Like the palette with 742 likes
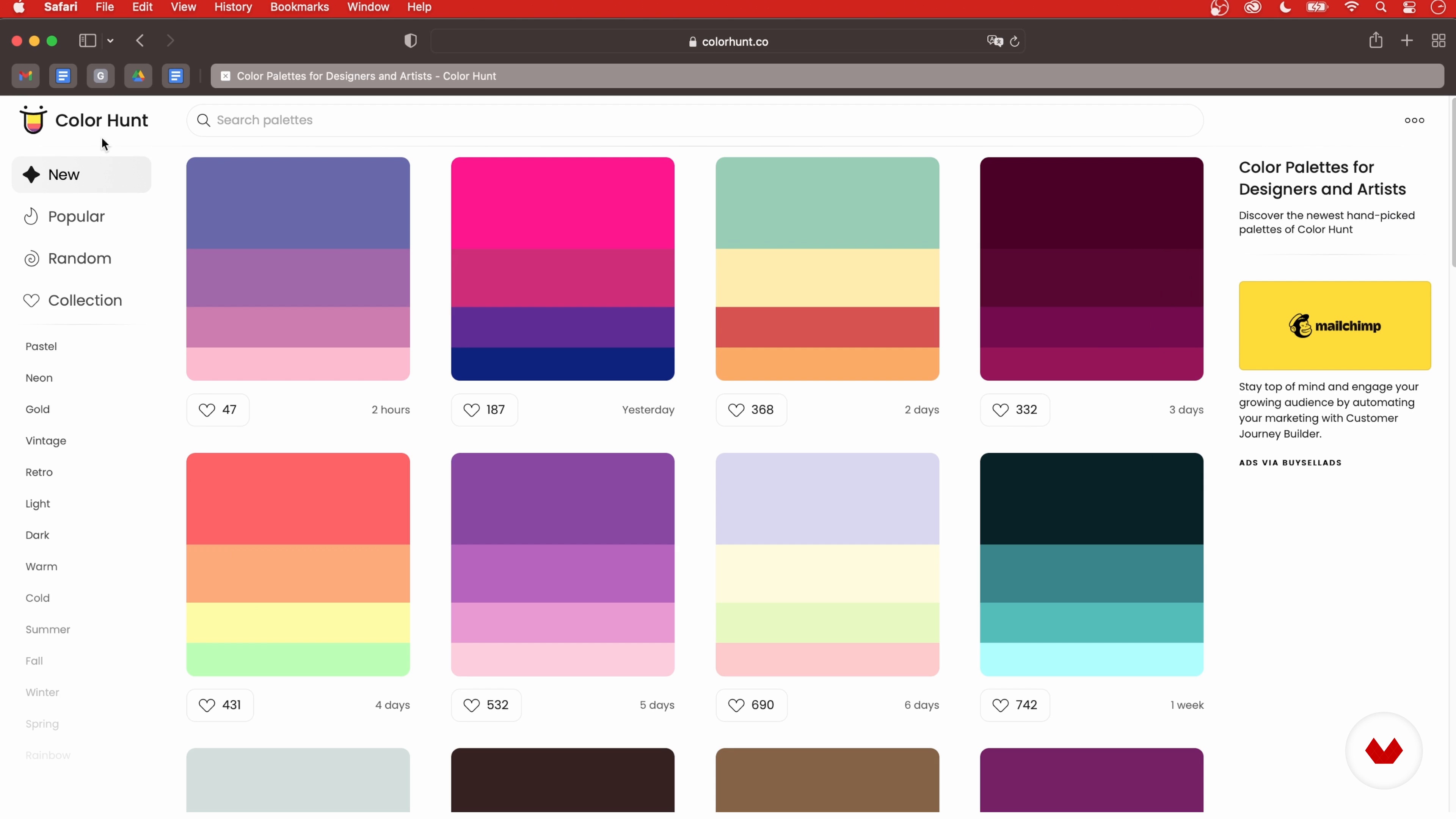The image size is (1456, 819). [x=1015, y=705]
